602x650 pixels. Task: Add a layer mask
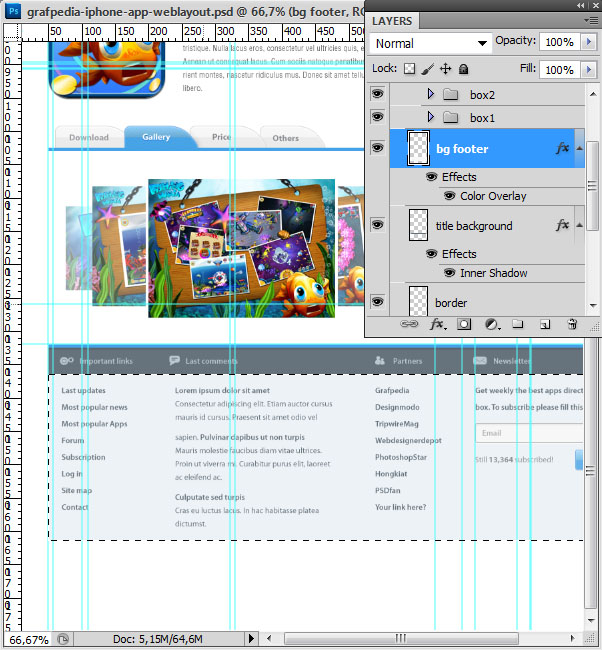464,324
